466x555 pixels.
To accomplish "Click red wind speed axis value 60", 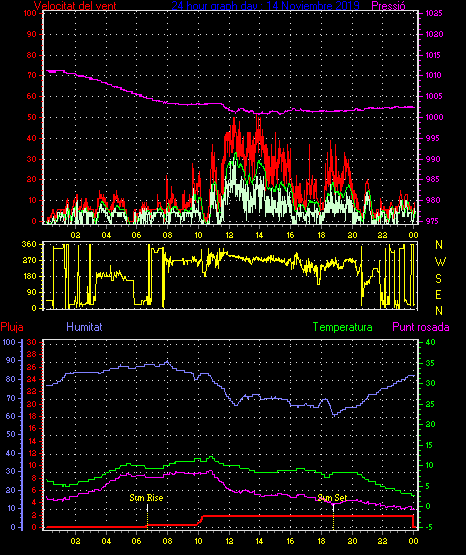I will pyautogui.click(x=31, y=96).
